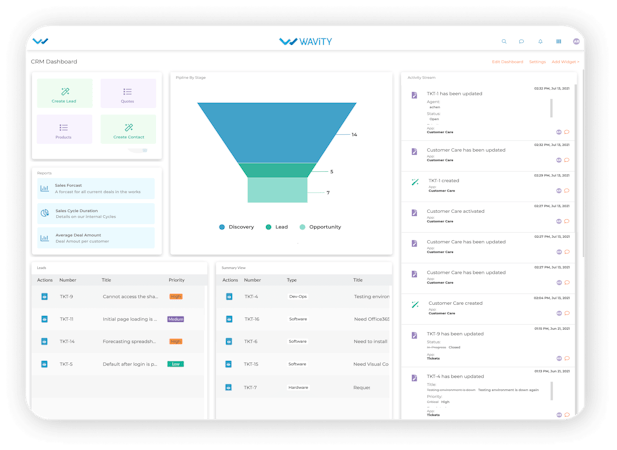Click the Create Contact tile
The image size is (617, 450).
(x=128, y=129)
